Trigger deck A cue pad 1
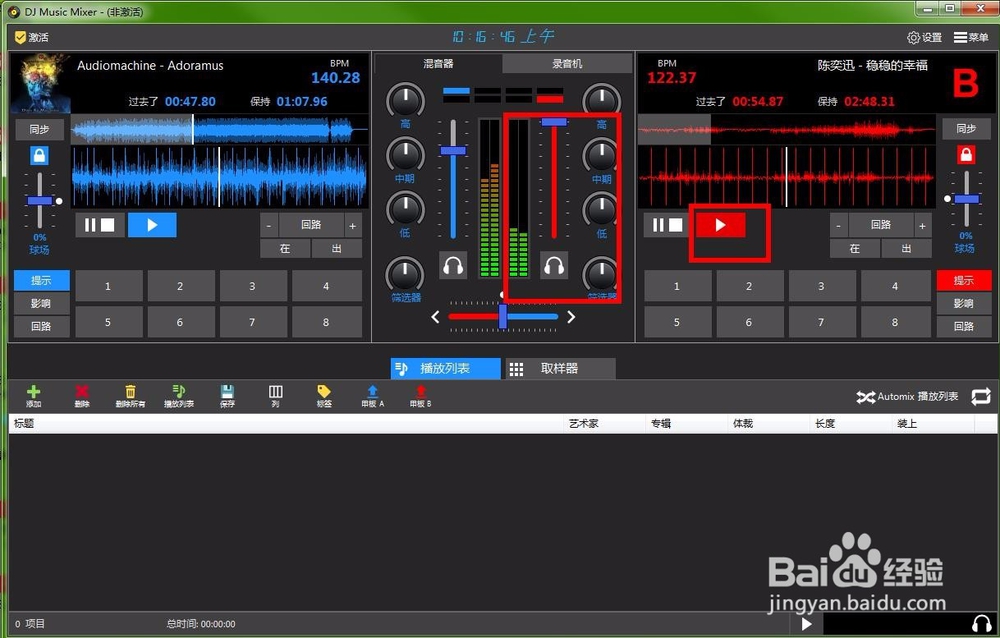The height and width of the screenshot is (638, 1000). click(x=108, y=286)
